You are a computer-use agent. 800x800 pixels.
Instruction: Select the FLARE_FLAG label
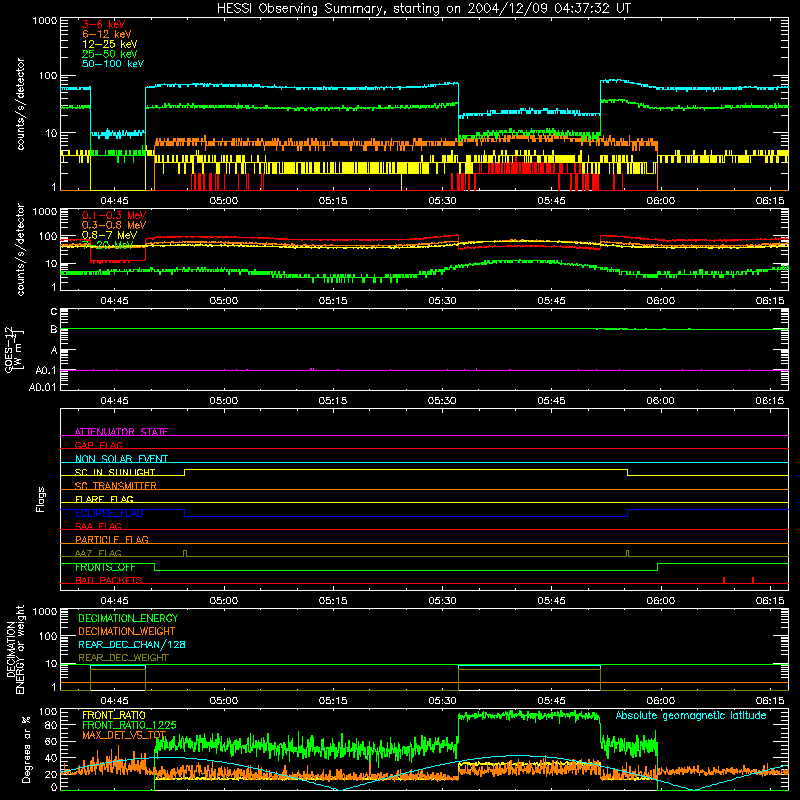[104, 499]
